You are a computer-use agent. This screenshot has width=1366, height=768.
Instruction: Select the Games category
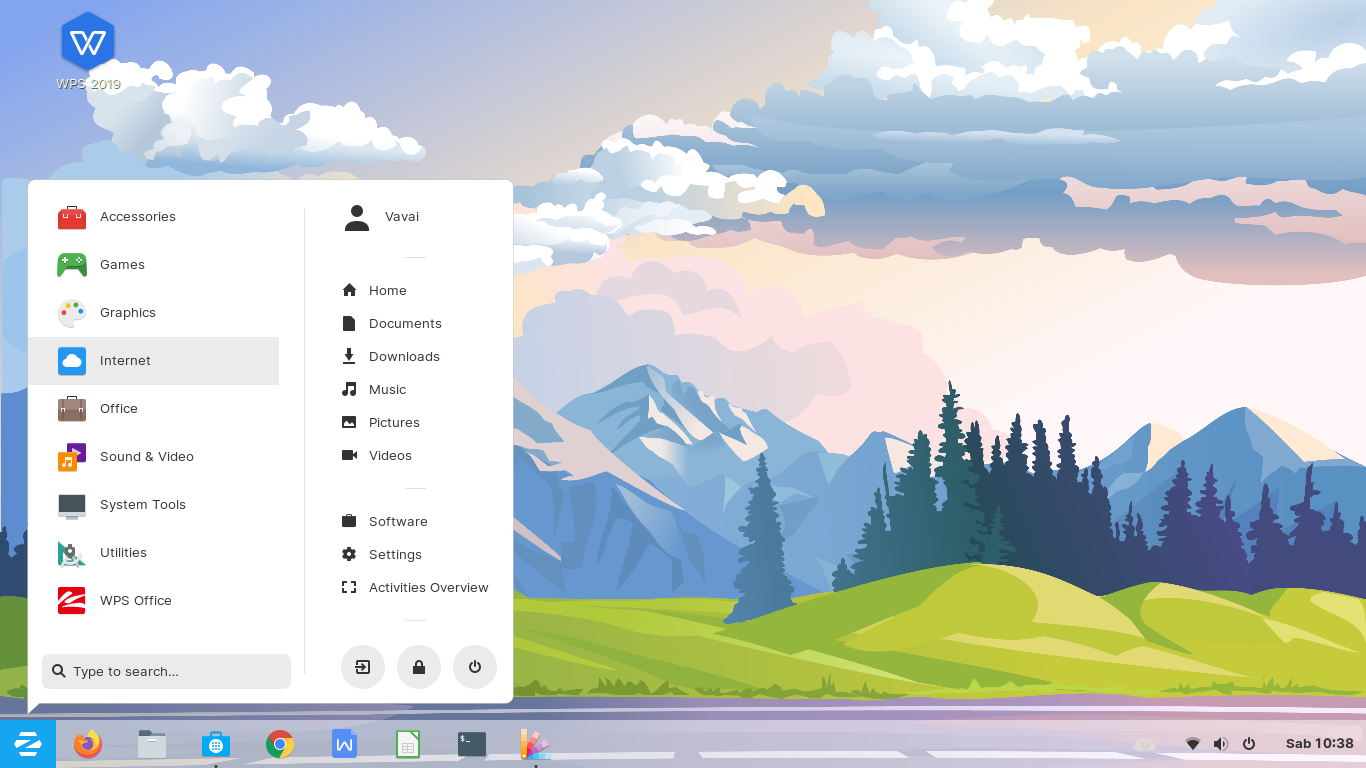[122, 264]
